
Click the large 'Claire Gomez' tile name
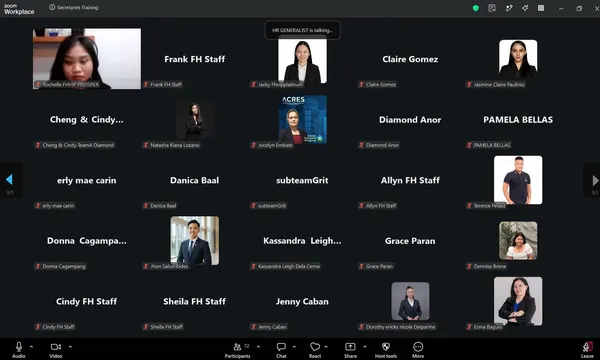[410, 59]
